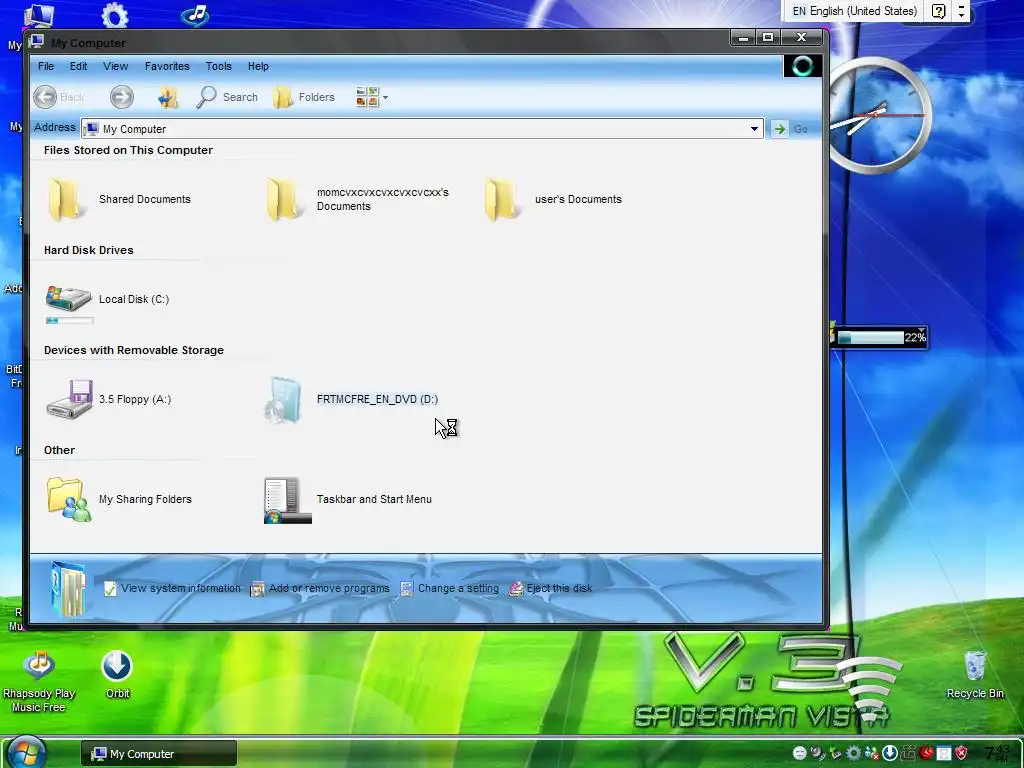The width and height of the screenshot is (1024, 768).
Task: Click the Local Disk (C:) usage bar
Action: tap(69, 320)
